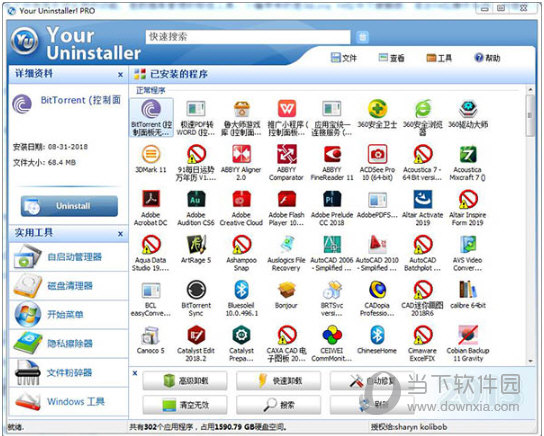Open 开始菜单 tool
Screen dimensions: 544x436
[68, 315]
